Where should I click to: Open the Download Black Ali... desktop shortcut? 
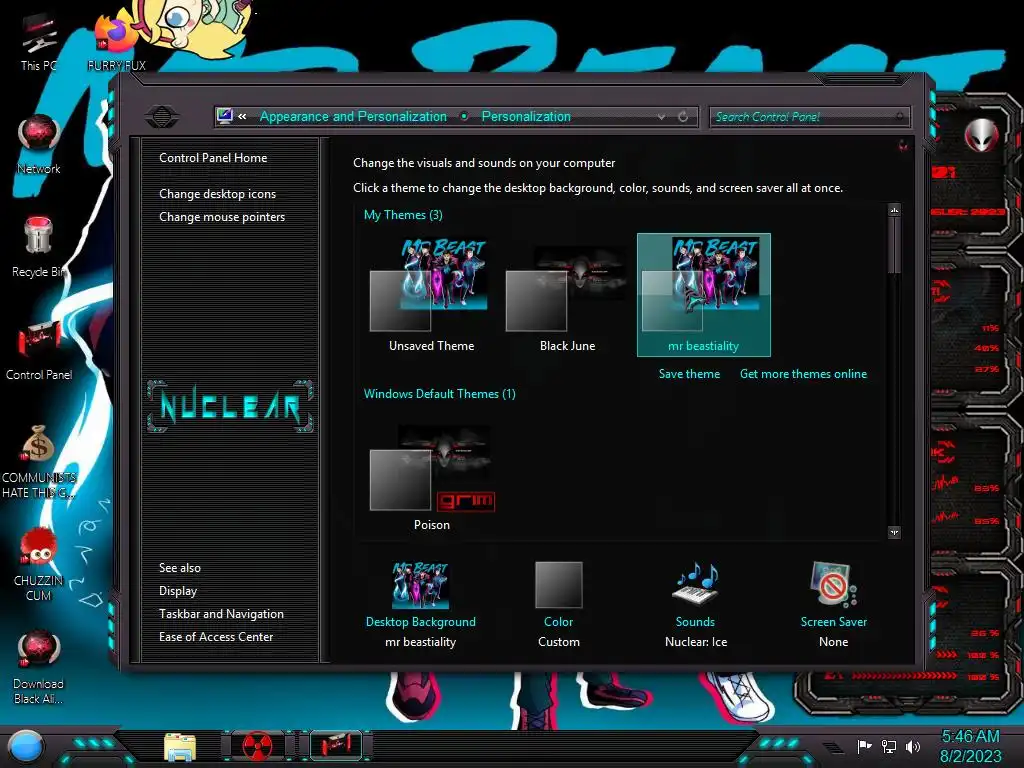[39, 667]
